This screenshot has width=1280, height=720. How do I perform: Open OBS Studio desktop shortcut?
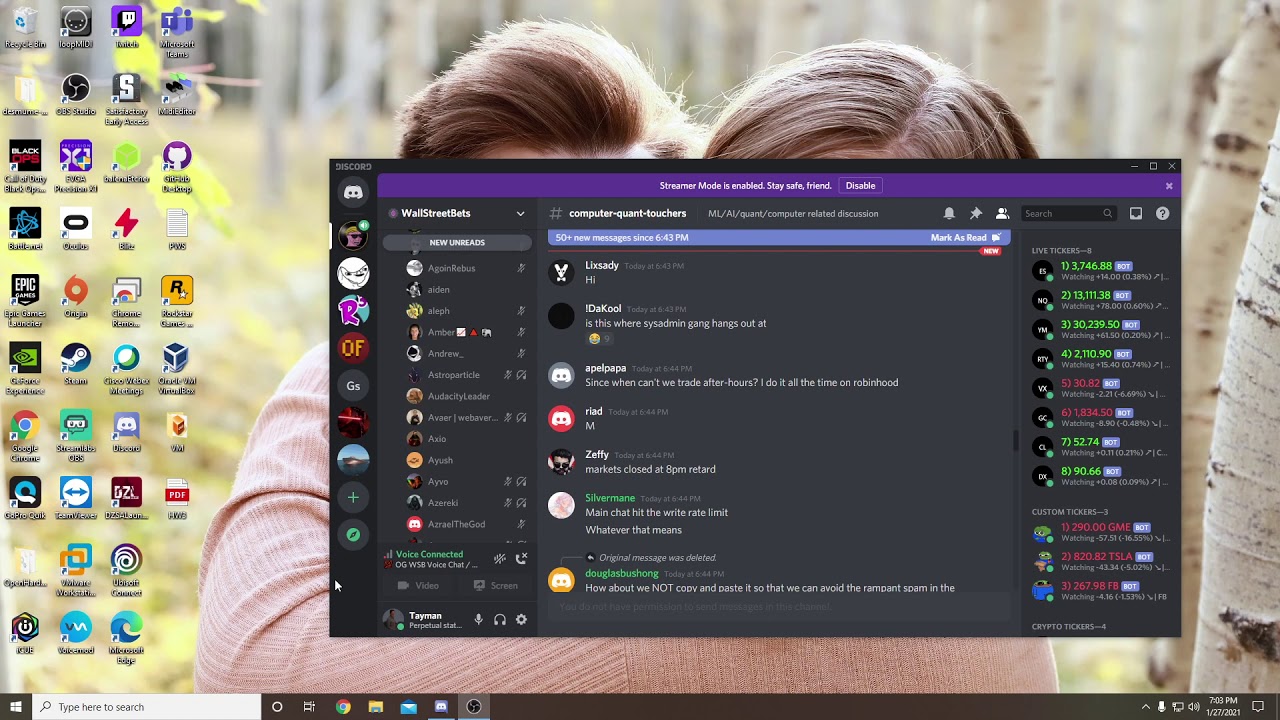pyautogui.click(x=75, y=94)
